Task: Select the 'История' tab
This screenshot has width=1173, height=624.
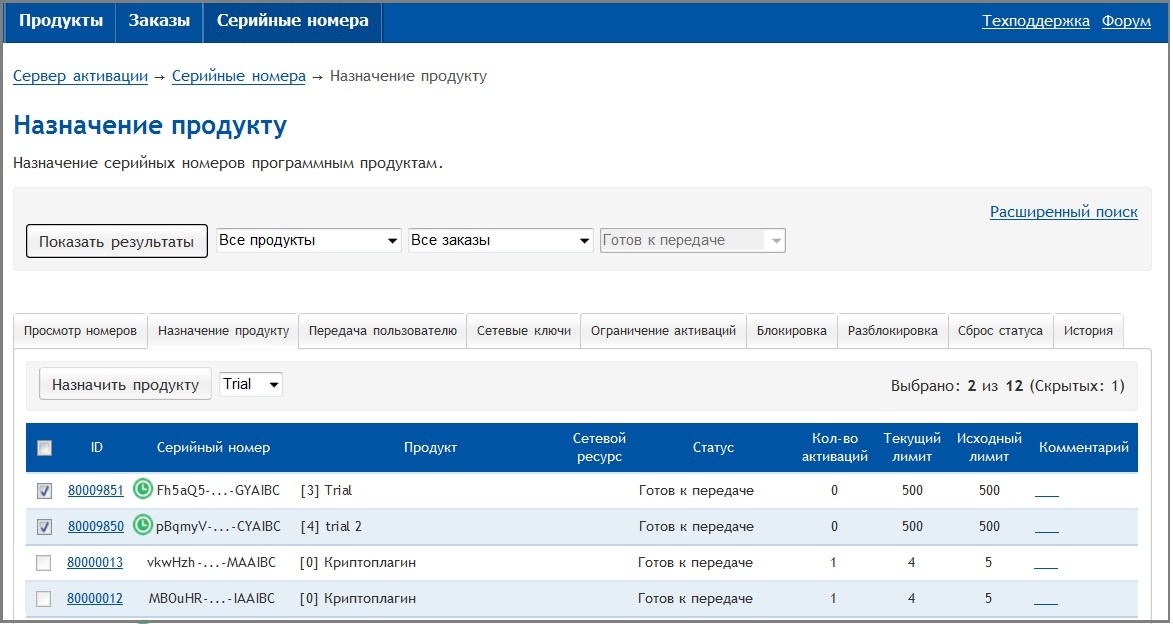Action: (1088, 331)
